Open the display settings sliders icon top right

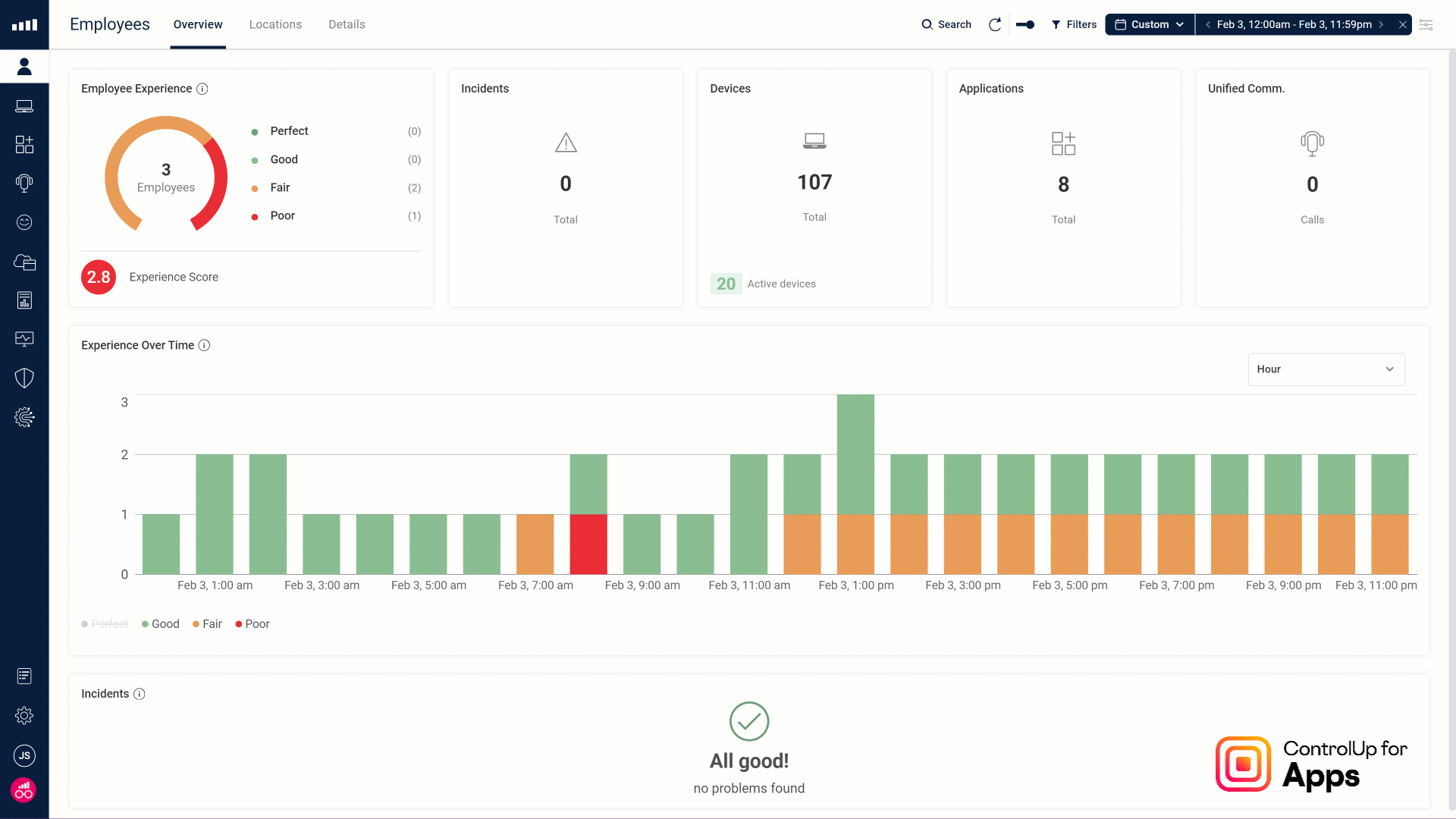click(1427, 25)
